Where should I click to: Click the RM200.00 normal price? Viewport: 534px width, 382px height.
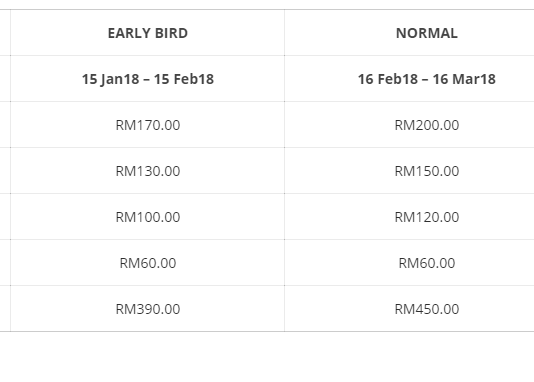click(427, 125)
